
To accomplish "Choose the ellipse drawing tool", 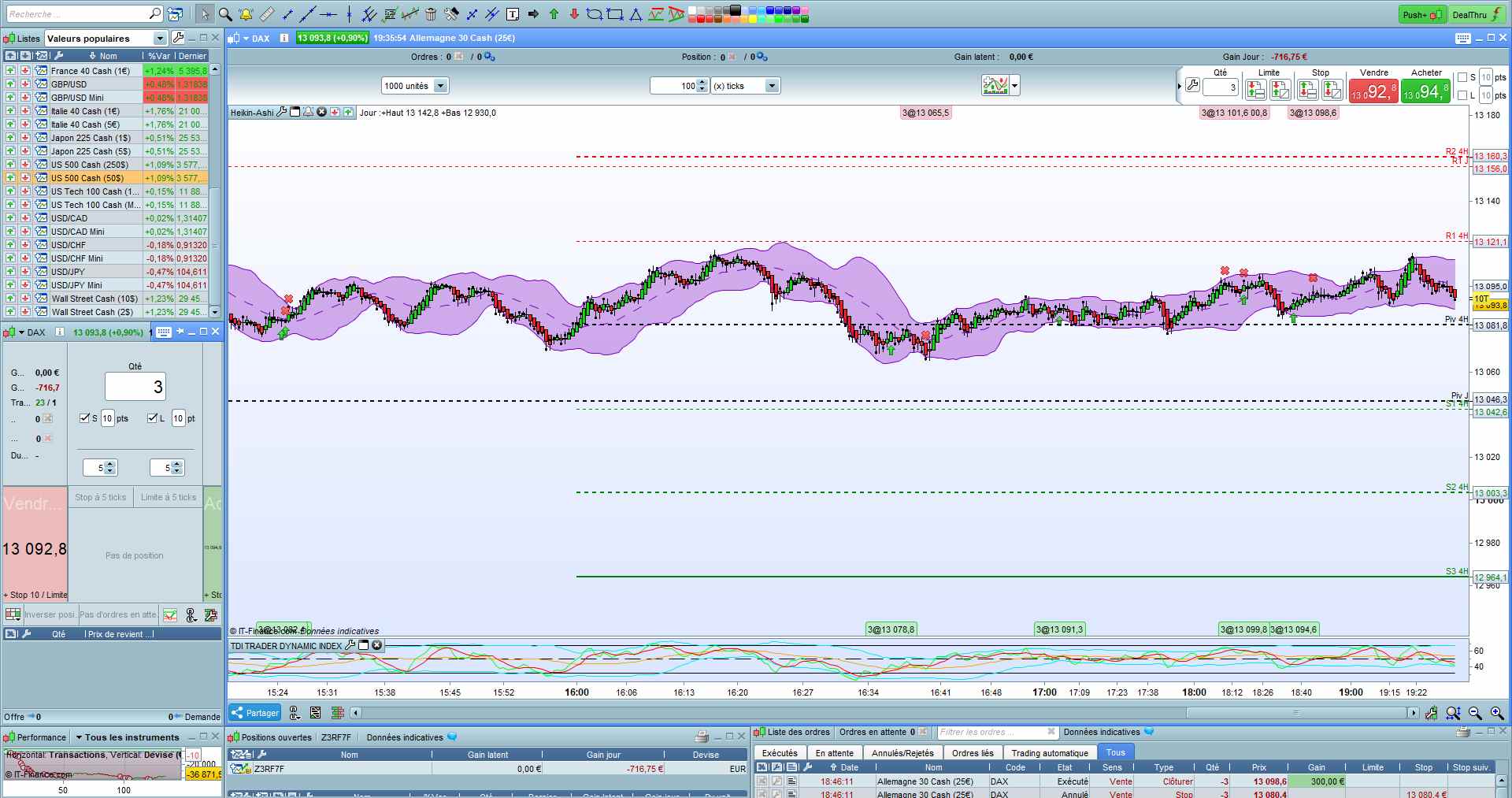I will 595,14.
